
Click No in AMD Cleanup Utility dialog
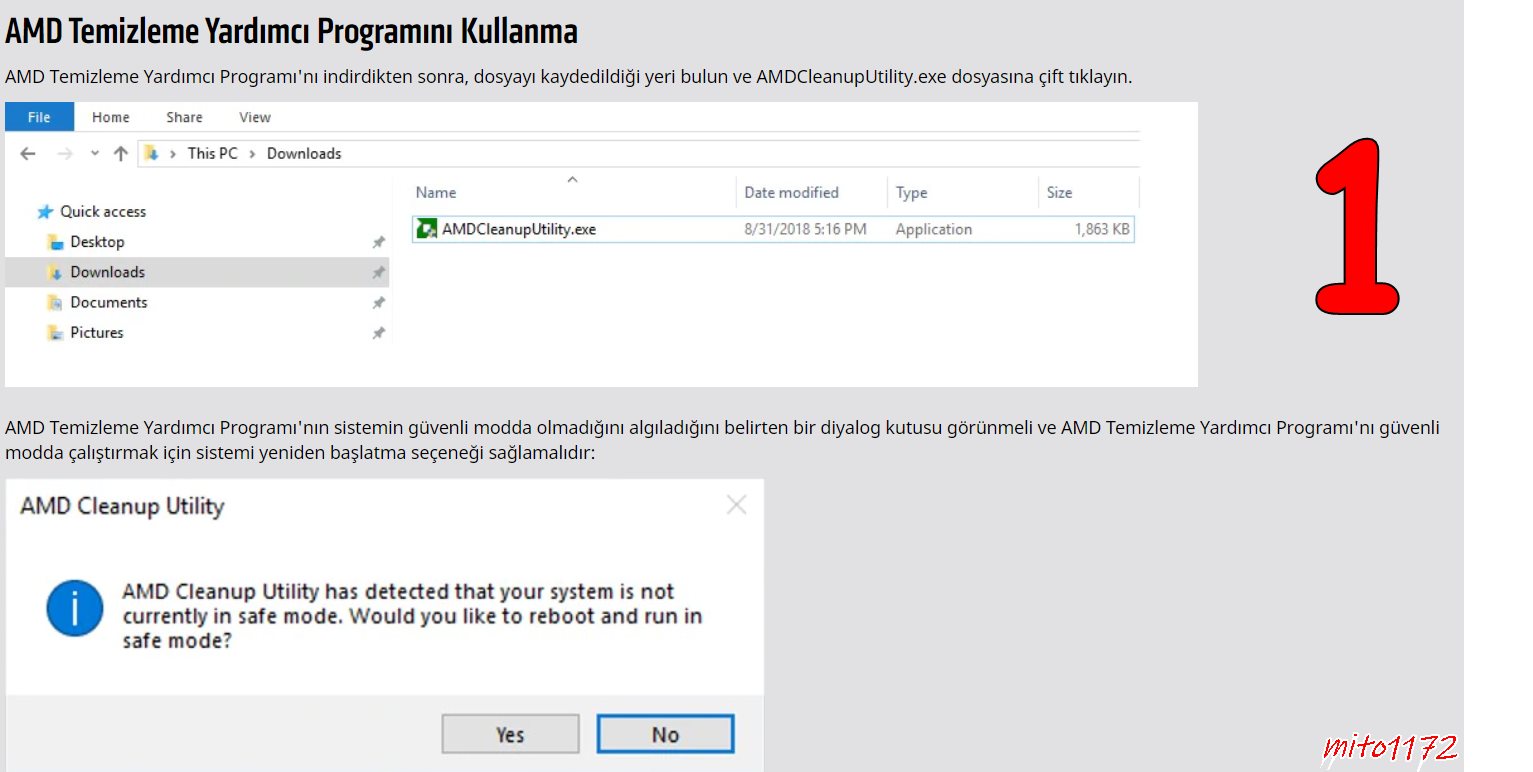click(x=665, y=734)
